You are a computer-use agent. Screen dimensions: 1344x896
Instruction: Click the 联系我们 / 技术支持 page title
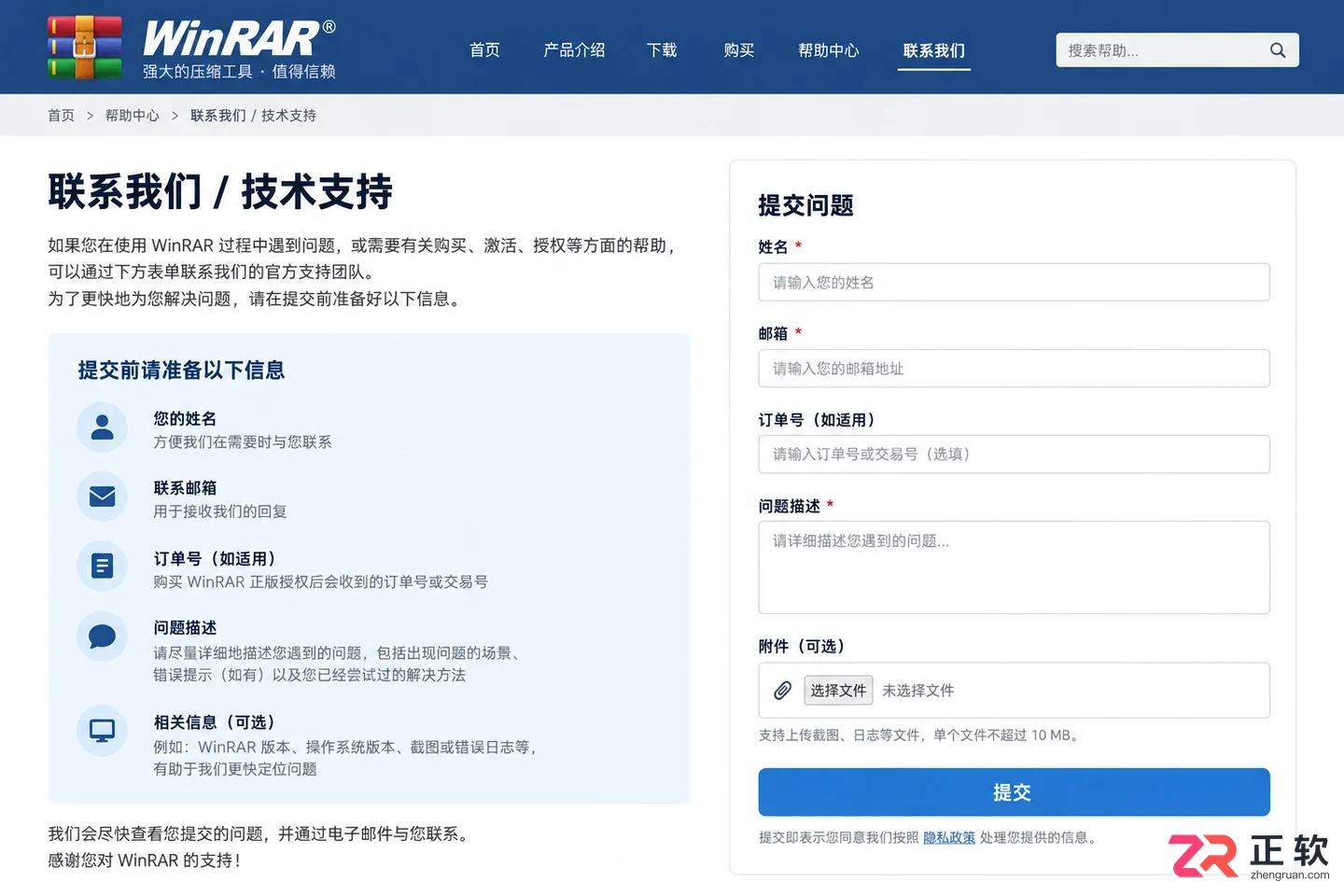220,192
